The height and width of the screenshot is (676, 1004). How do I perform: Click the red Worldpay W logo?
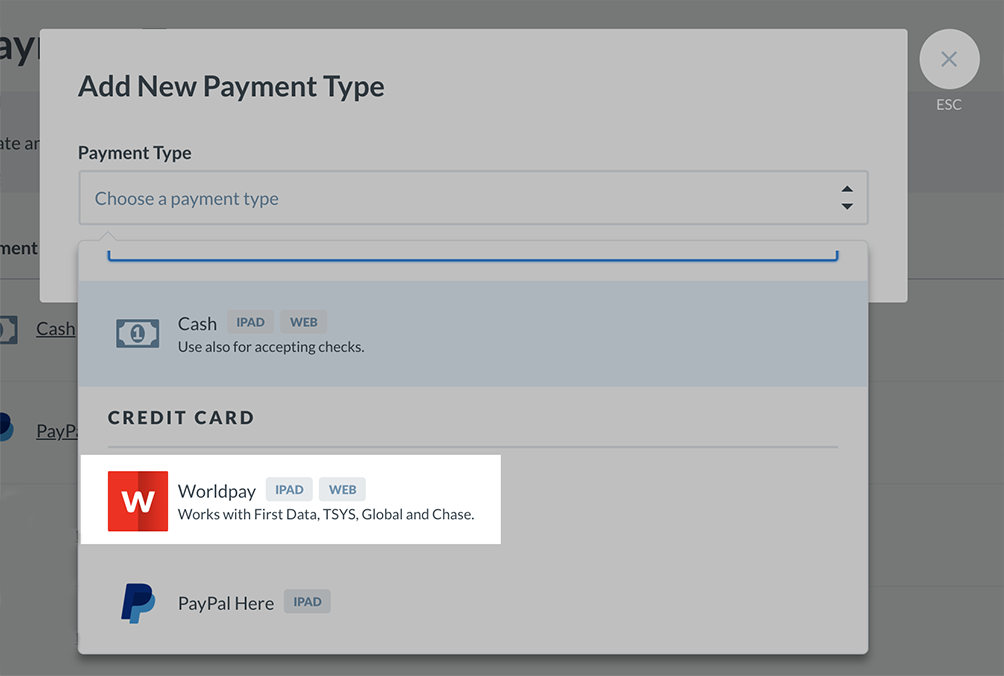click(137, 500)
